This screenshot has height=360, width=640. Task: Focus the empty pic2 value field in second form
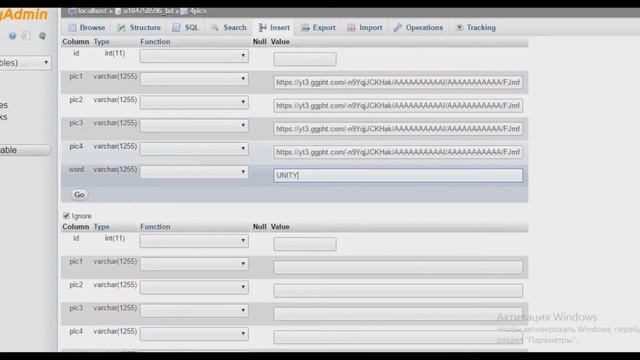click(398, 291)
